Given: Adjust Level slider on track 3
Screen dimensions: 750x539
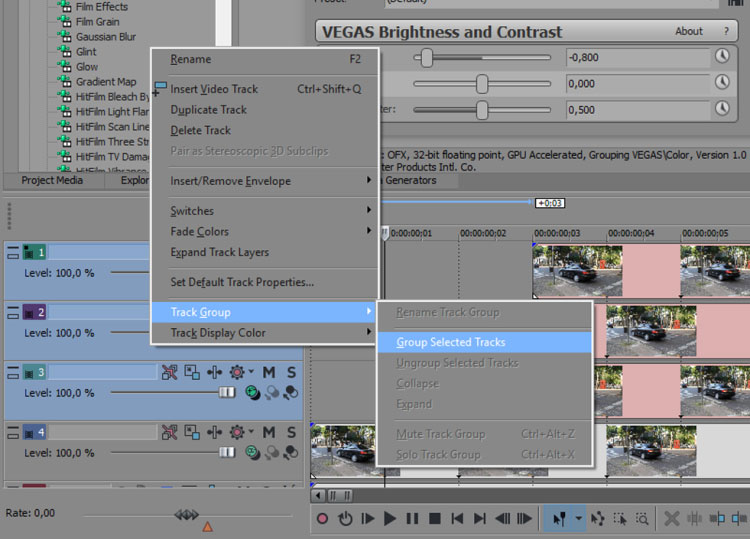Looking at the screenshot, I should (227, 393).
